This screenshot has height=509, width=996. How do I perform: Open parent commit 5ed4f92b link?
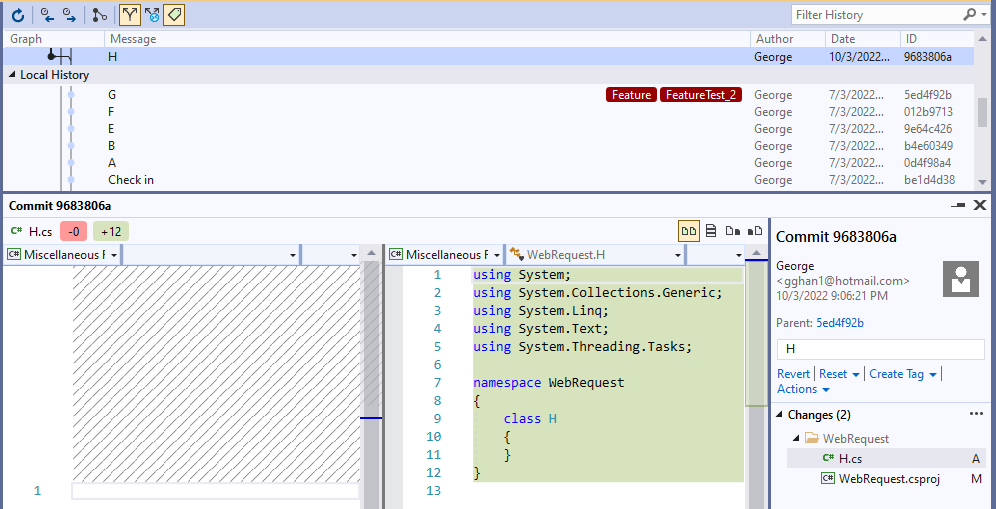840,323
